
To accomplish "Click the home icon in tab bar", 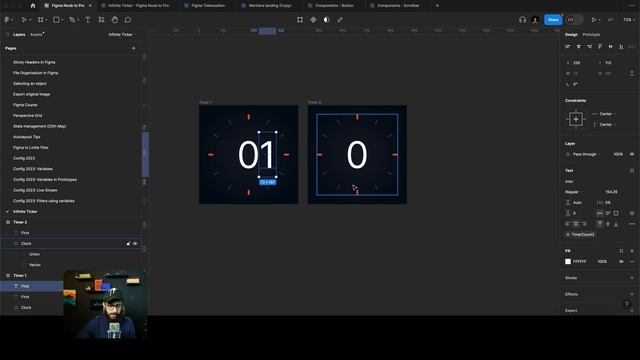I will point(33,6).
